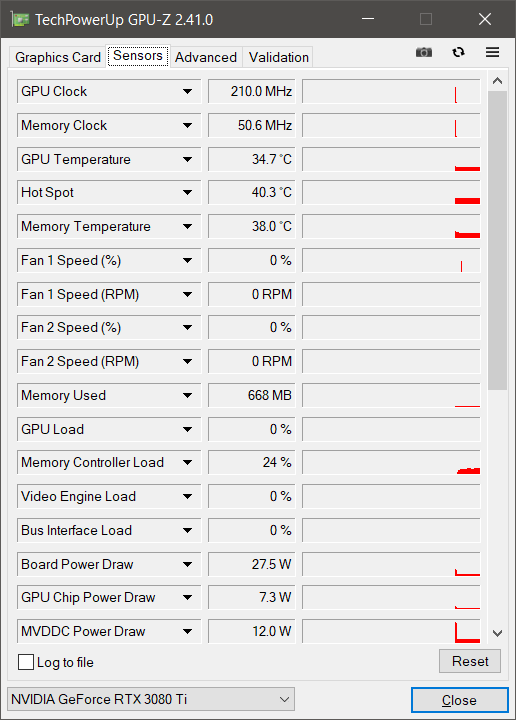
Task: Select NVIDIA GeForce RTX 3080 Ti combo box
Action: [x=151, y=699]
